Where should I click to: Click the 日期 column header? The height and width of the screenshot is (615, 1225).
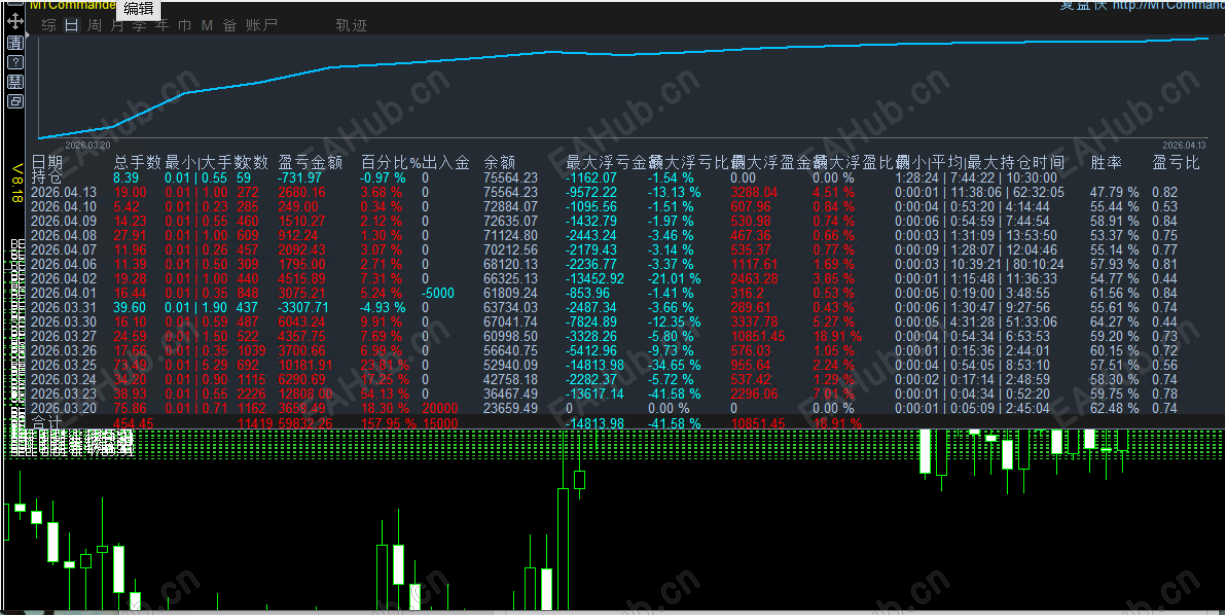[x=47, y=162]
